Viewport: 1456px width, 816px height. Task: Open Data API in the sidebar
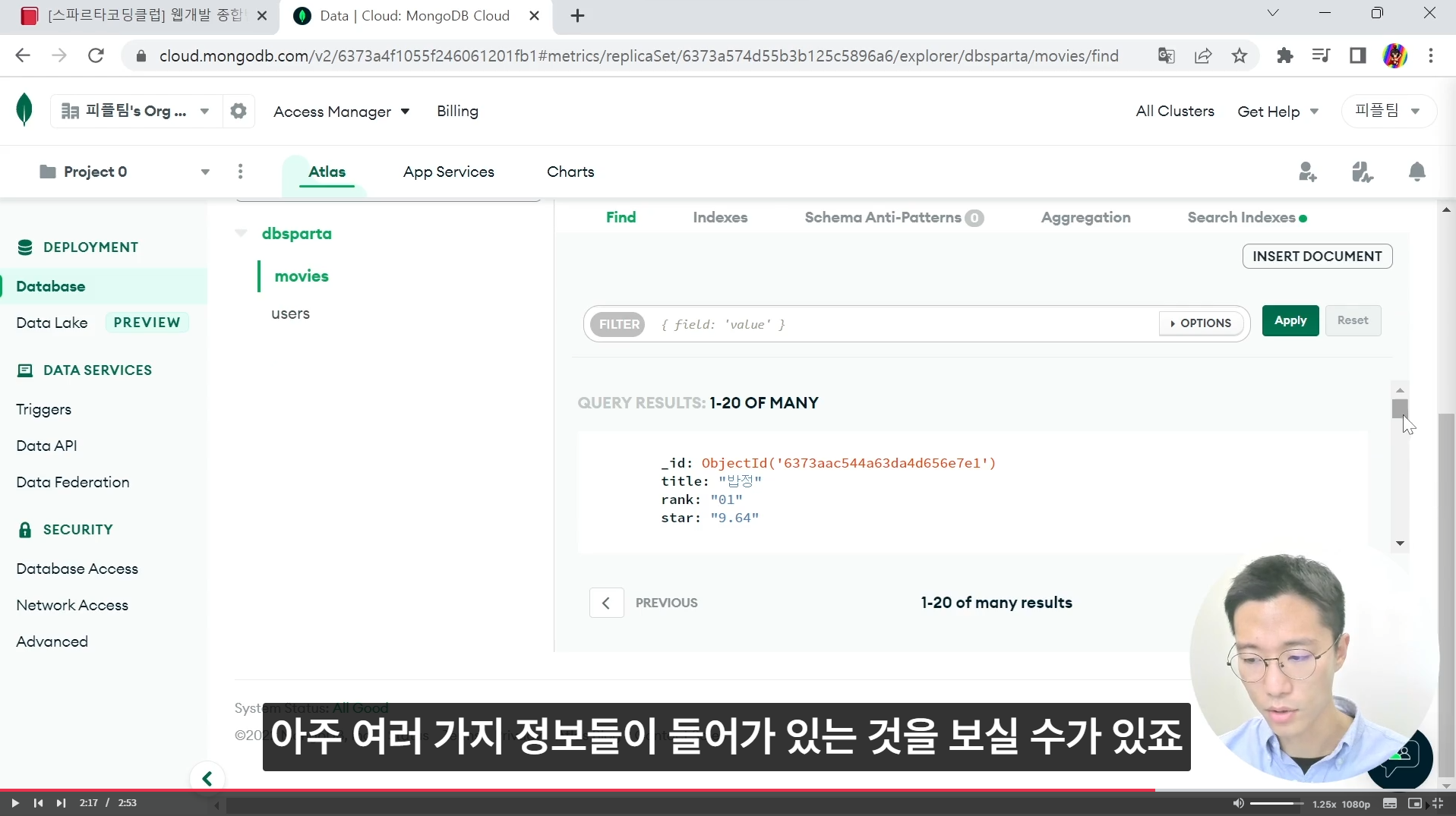tap(46, 446)
